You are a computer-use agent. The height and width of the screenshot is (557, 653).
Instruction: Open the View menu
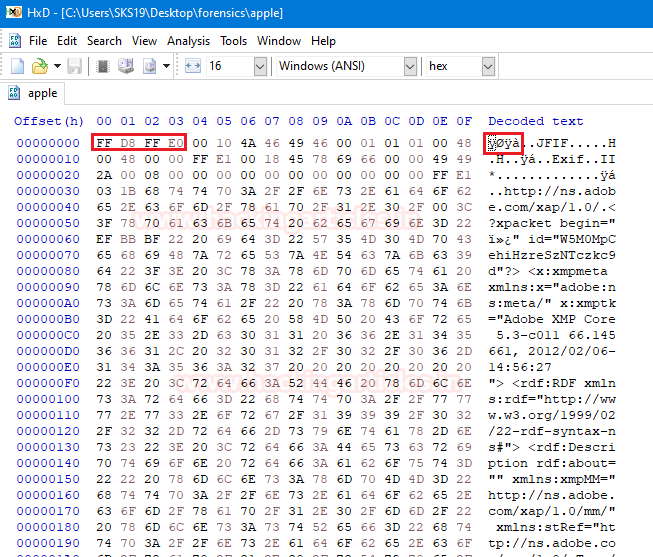point(144,41)
